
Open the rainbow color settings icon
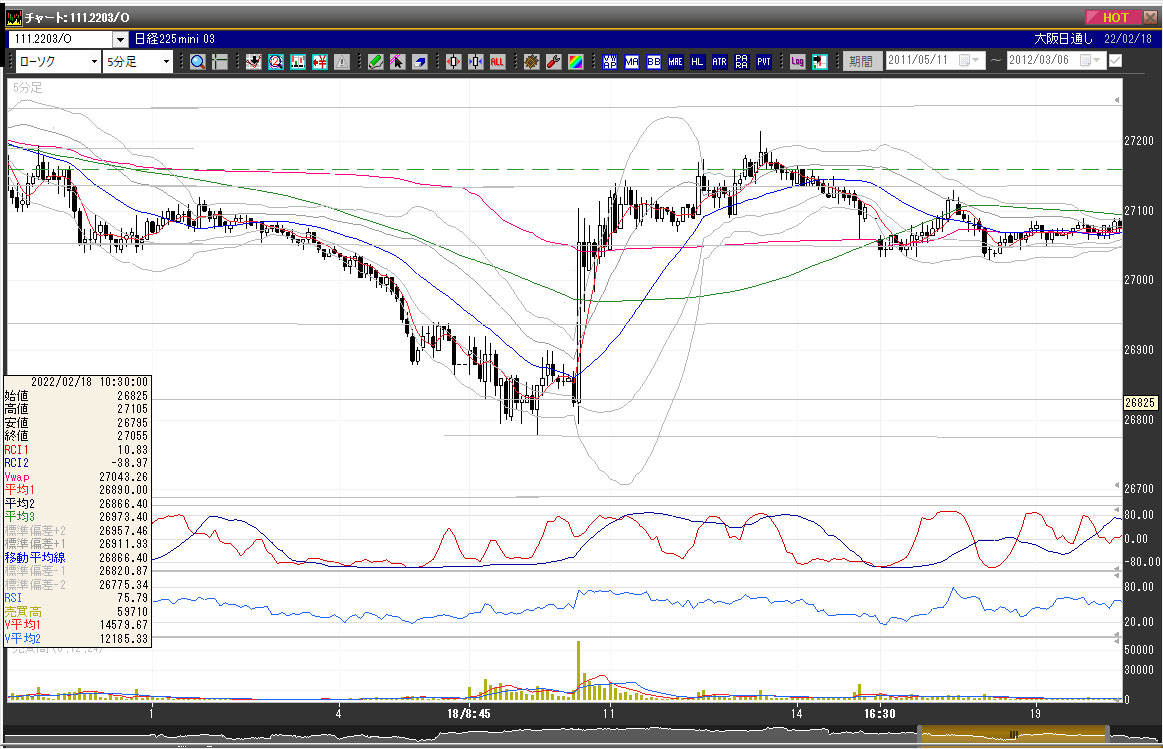click(x=576, y=62)
